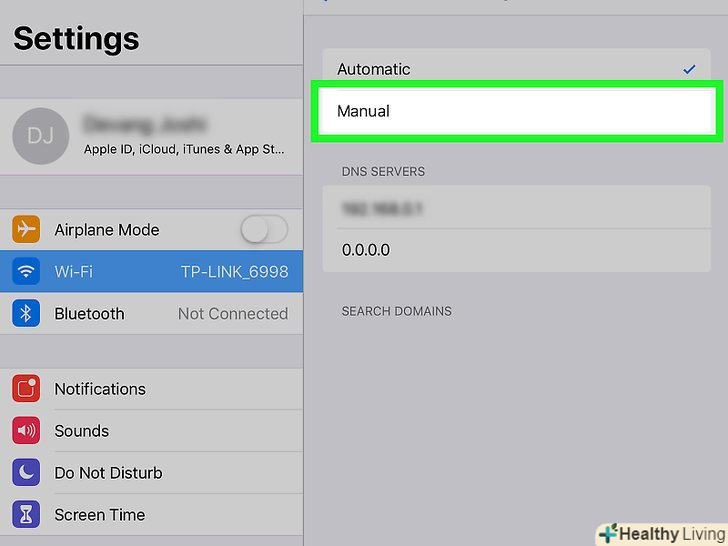Click the Wi-Fi icon in sidebar
Image resolution: width=728 pixels, height=546 pixels.
click(x=26, y=272)
